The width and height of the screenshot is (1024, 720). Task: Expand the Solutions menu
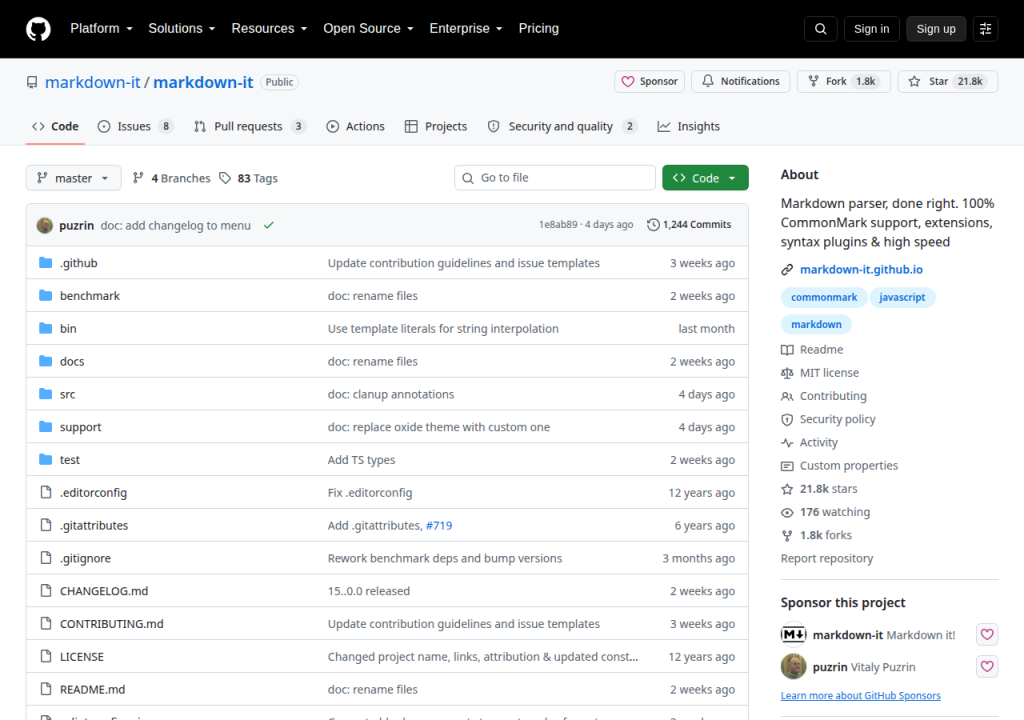click(182, 29)
